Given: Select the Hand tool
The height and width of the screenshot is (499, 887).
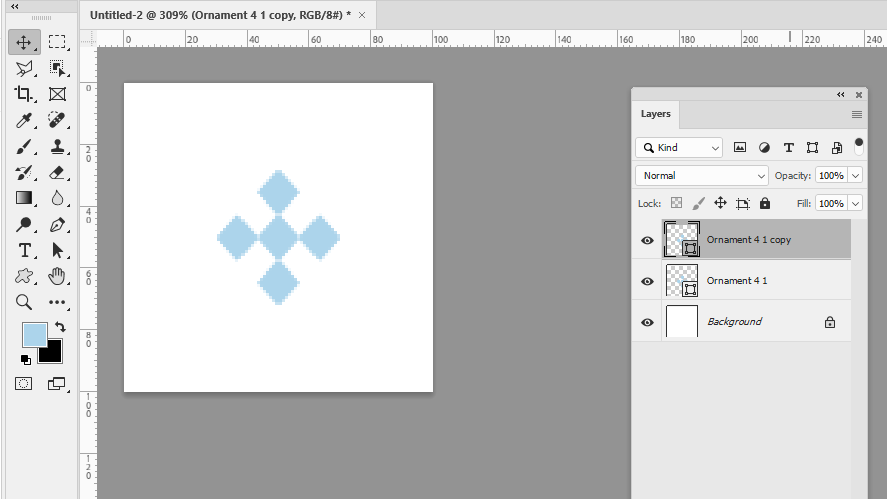Looking at the screenshot, I should [57, 276].
